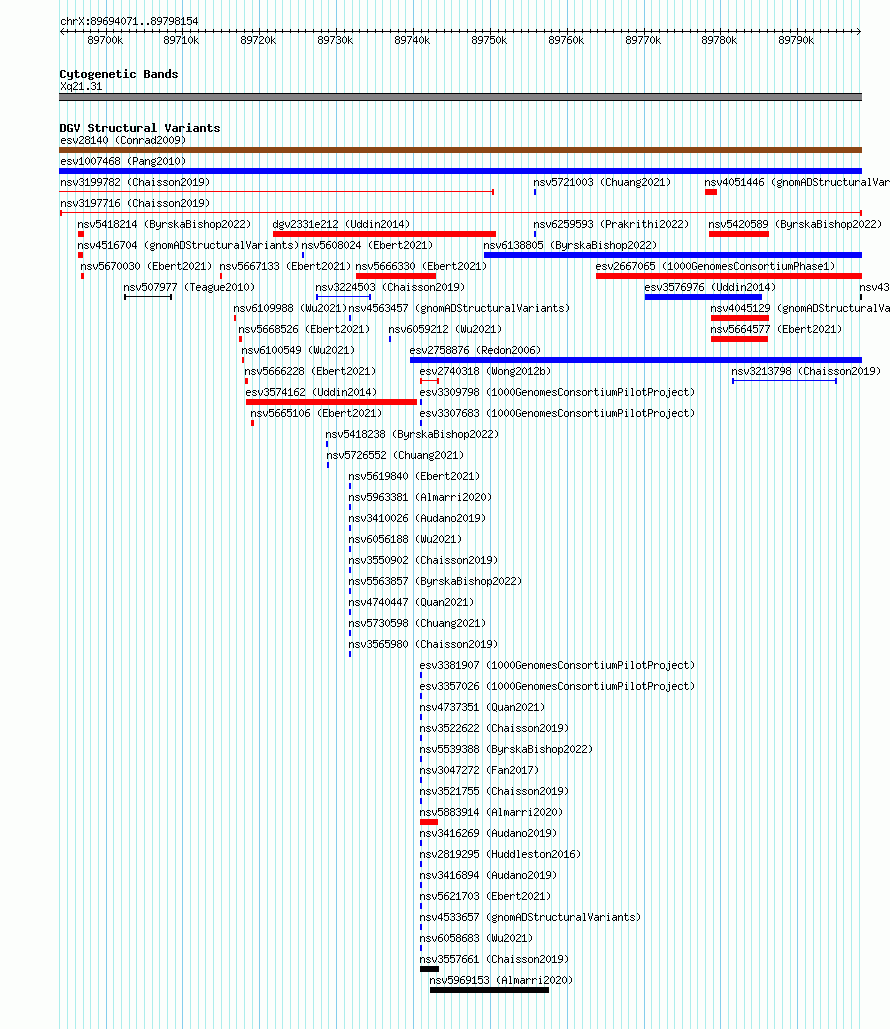Click esv3576976 (Uddin2014) label
The height and width of the screenshot is (1029, 890).
(x=710, y=287)
